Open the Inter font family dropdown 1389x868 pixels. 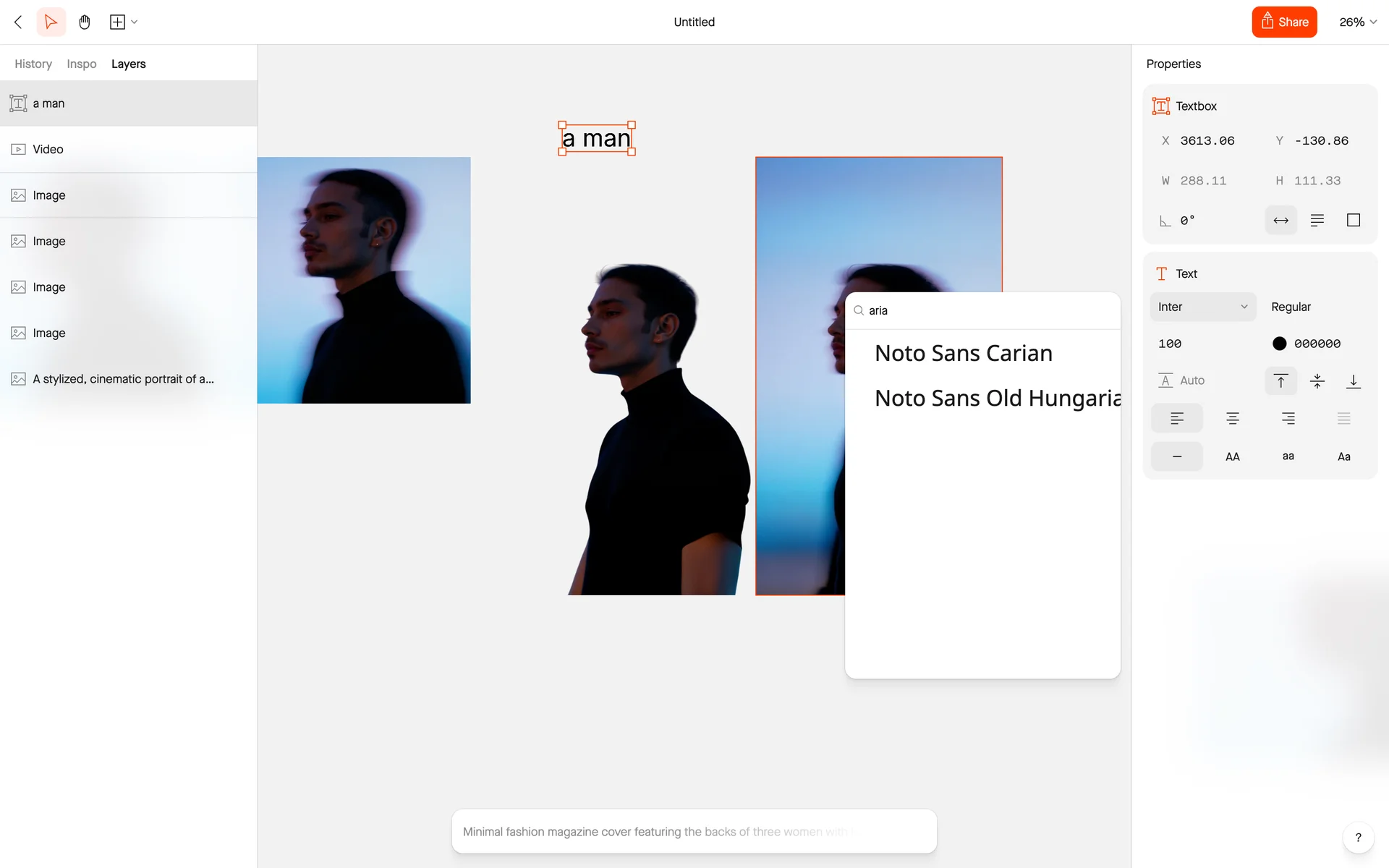[x=1202, y=307]
